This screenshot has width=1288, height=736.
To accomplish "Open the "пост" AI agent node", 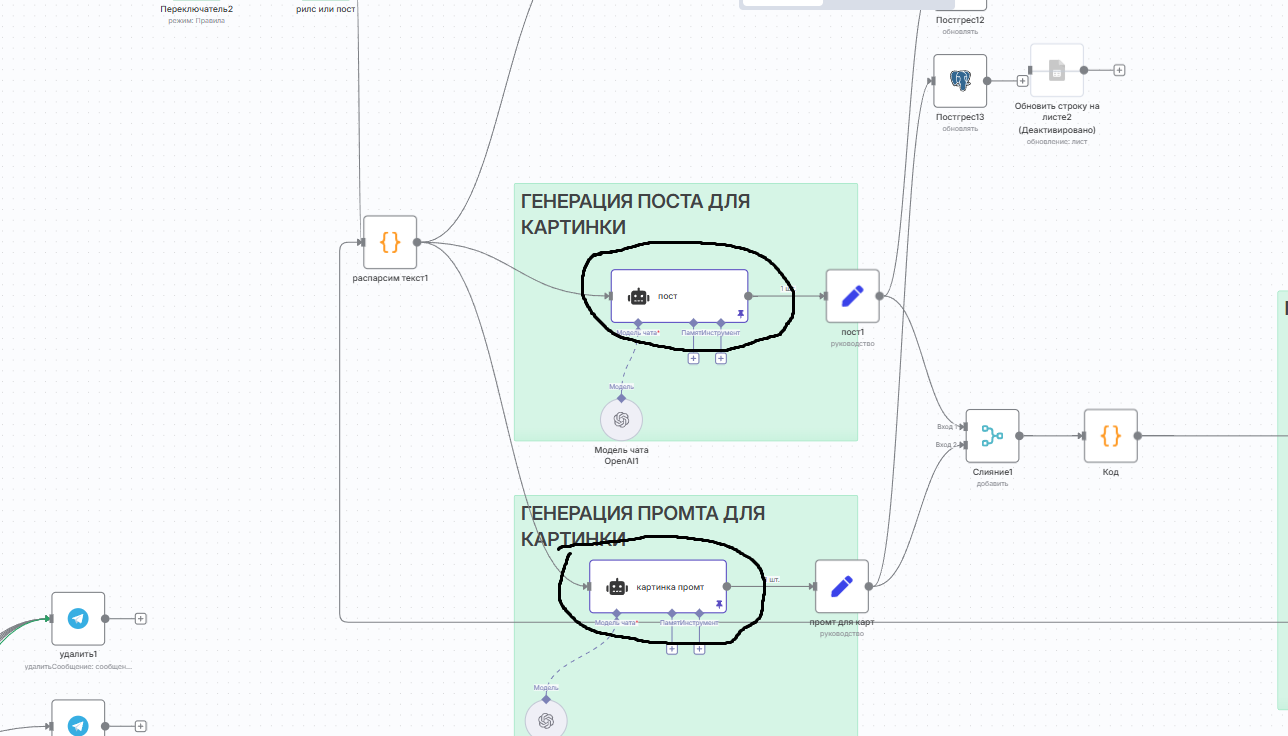I will (680, 296).
